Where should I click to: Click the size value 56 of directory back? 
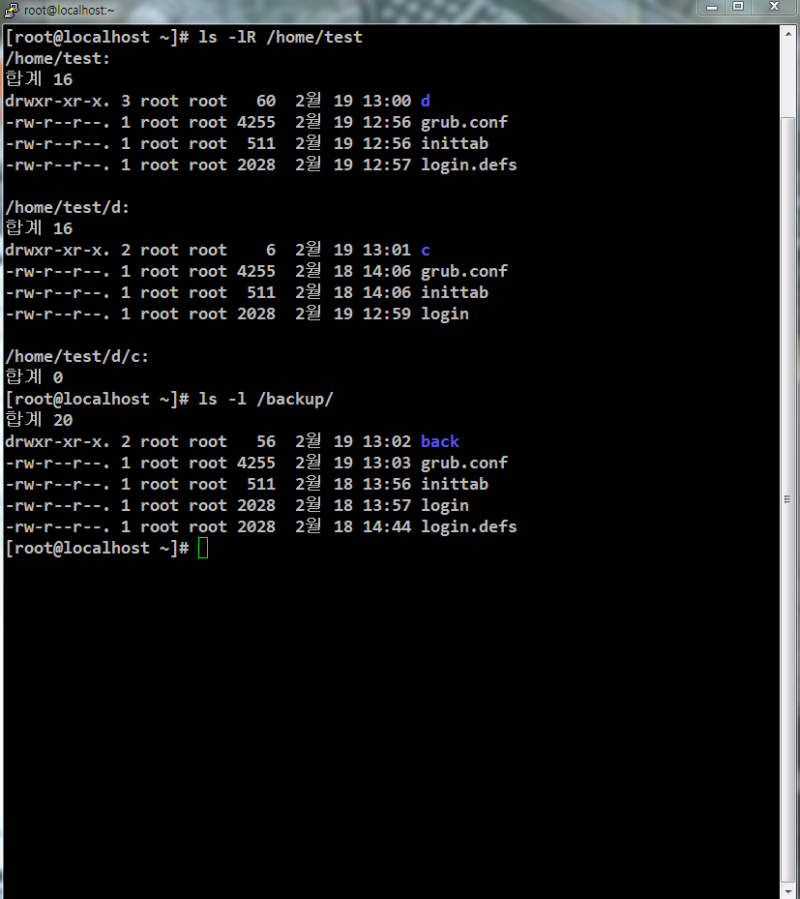266,441
